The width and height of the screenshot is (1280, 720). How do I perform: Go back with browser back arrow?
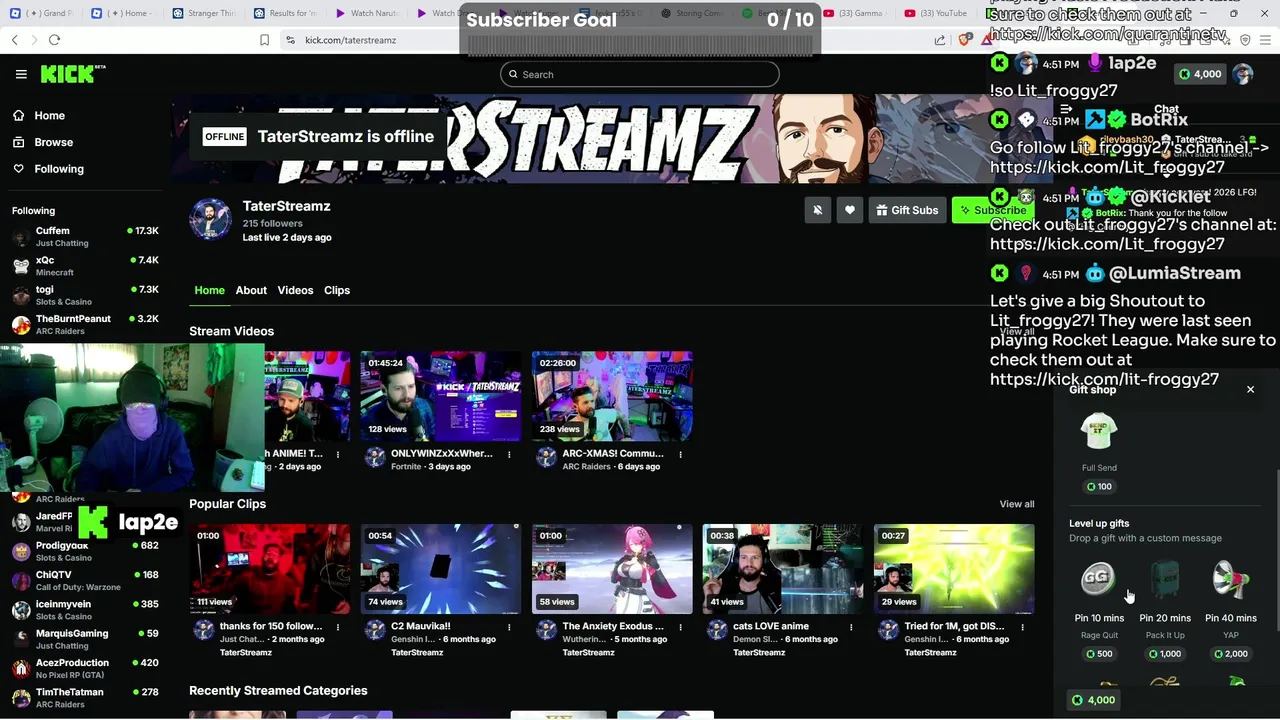click(14, 40)
